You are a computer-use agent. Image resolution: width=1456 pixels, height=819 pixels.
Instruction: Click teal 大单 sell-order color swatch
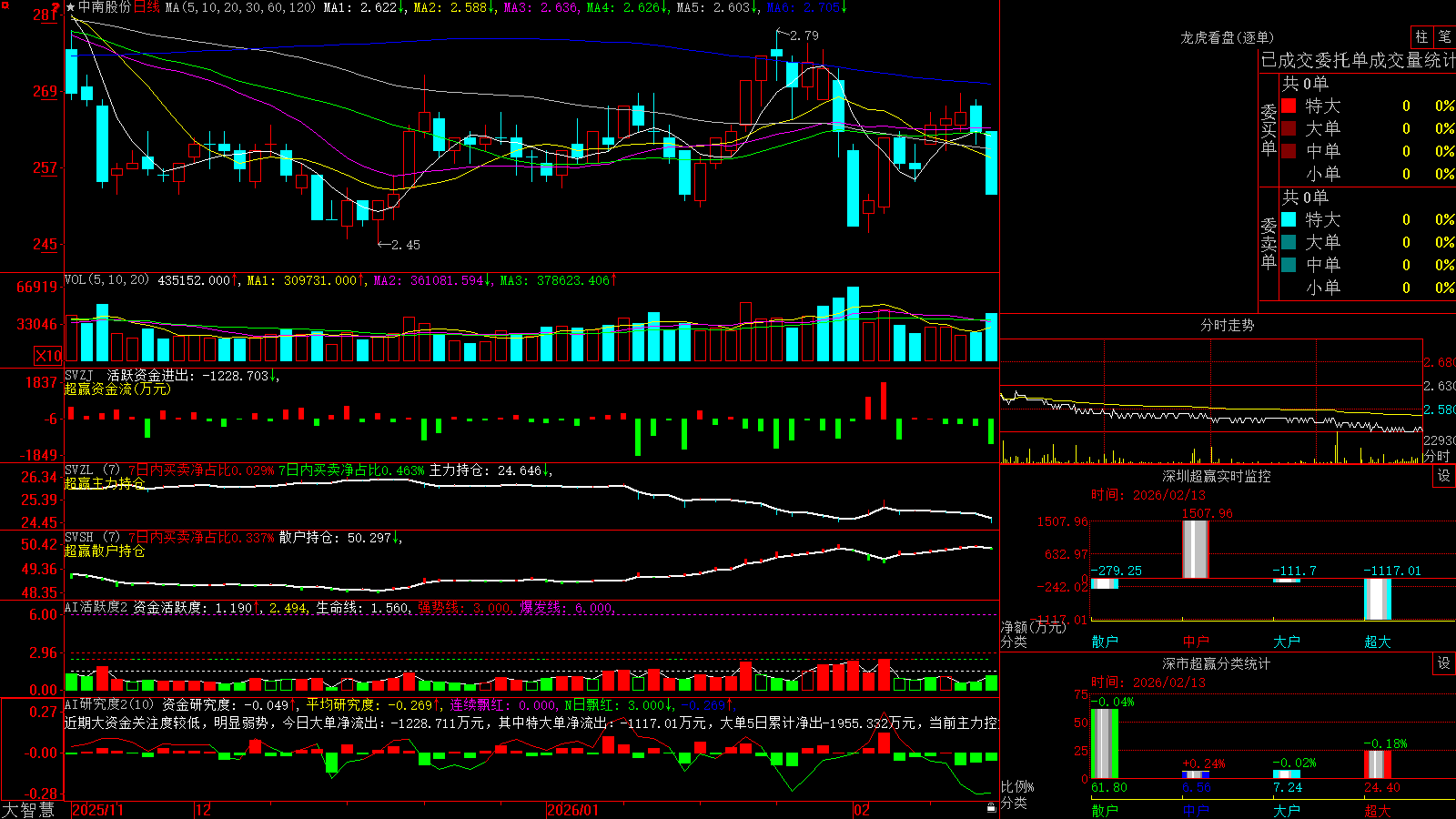[1289, 242]
